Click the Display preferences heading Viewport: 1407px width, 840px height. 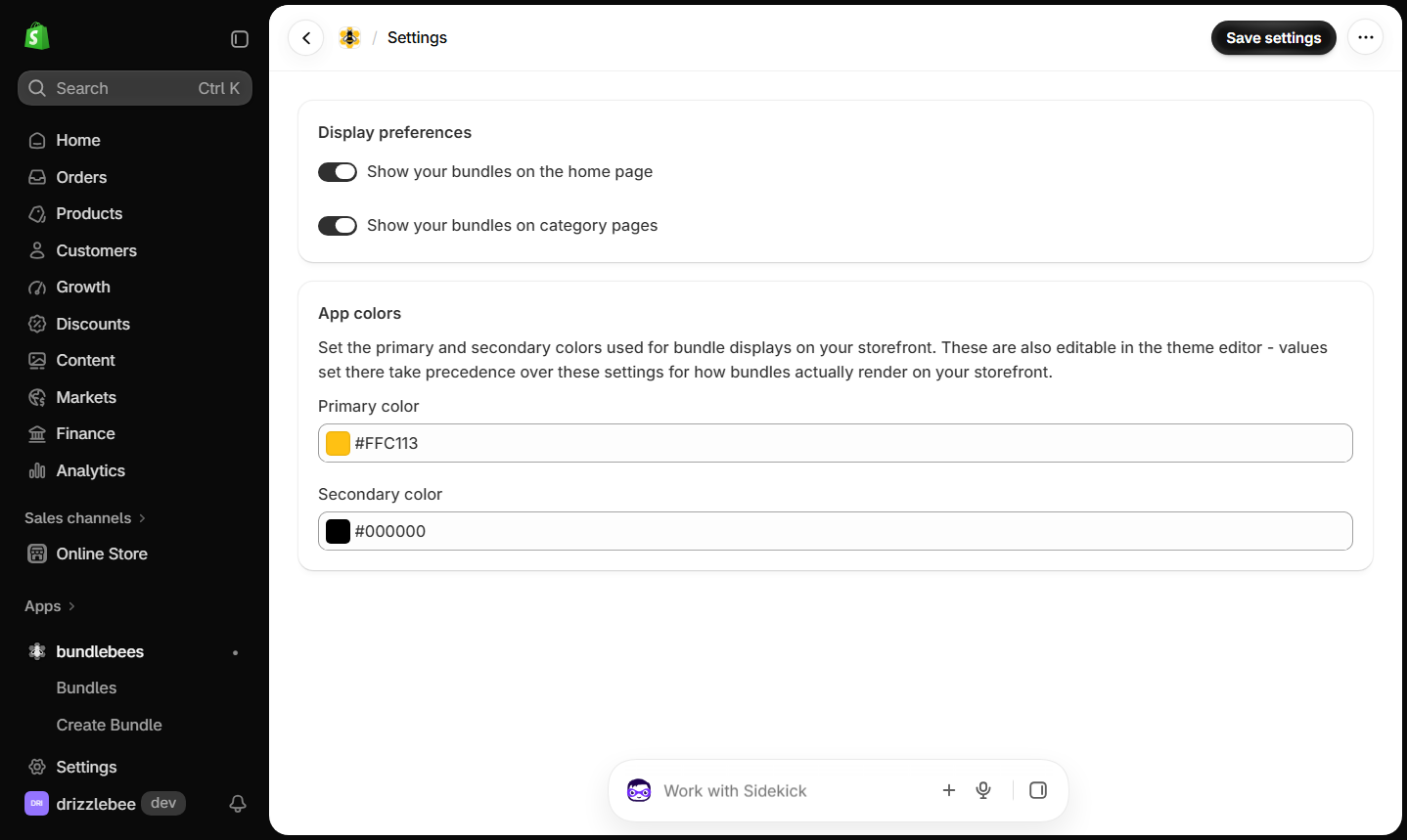395,132
